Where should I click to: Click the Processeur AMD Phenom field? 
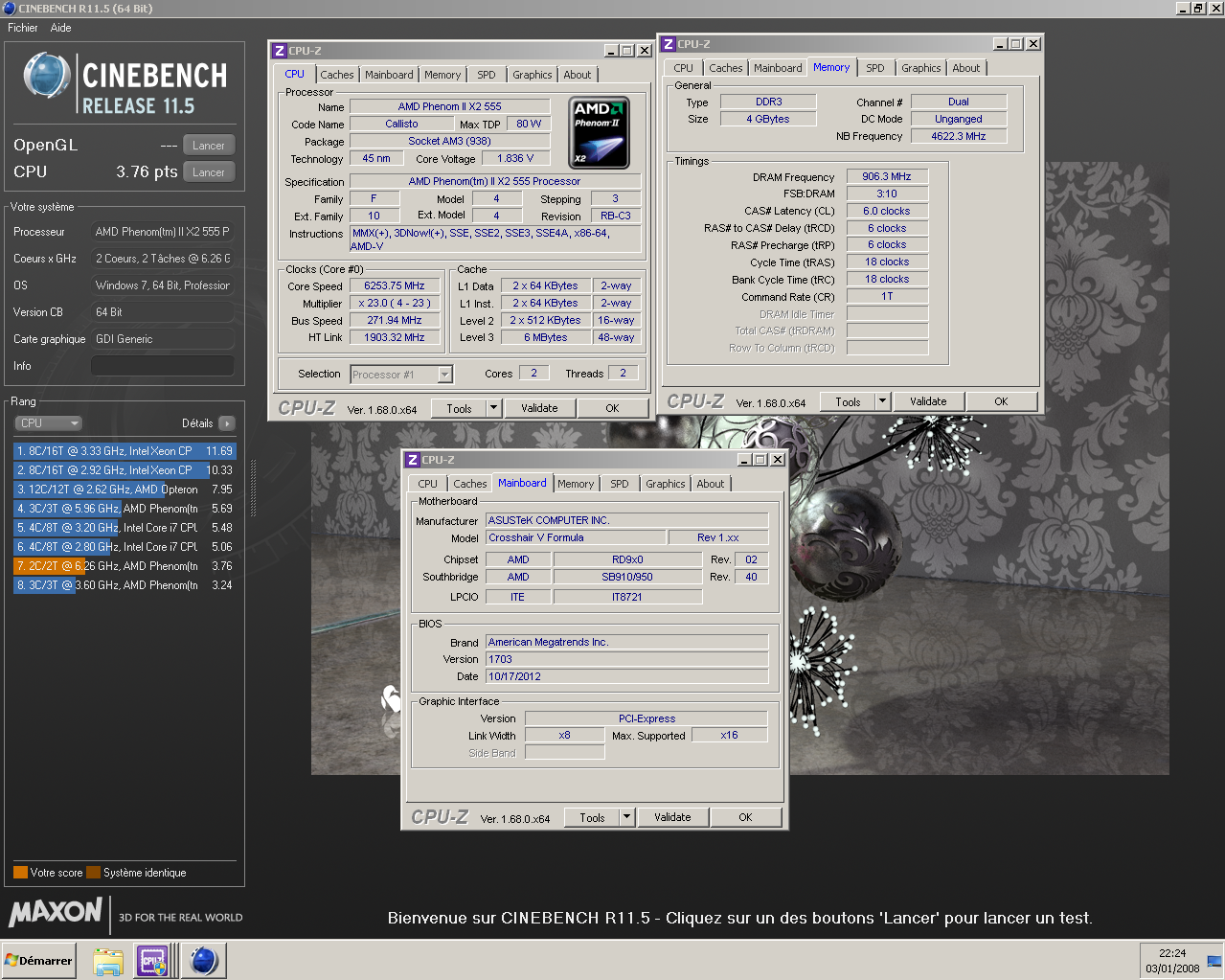(x=163, y=232)
